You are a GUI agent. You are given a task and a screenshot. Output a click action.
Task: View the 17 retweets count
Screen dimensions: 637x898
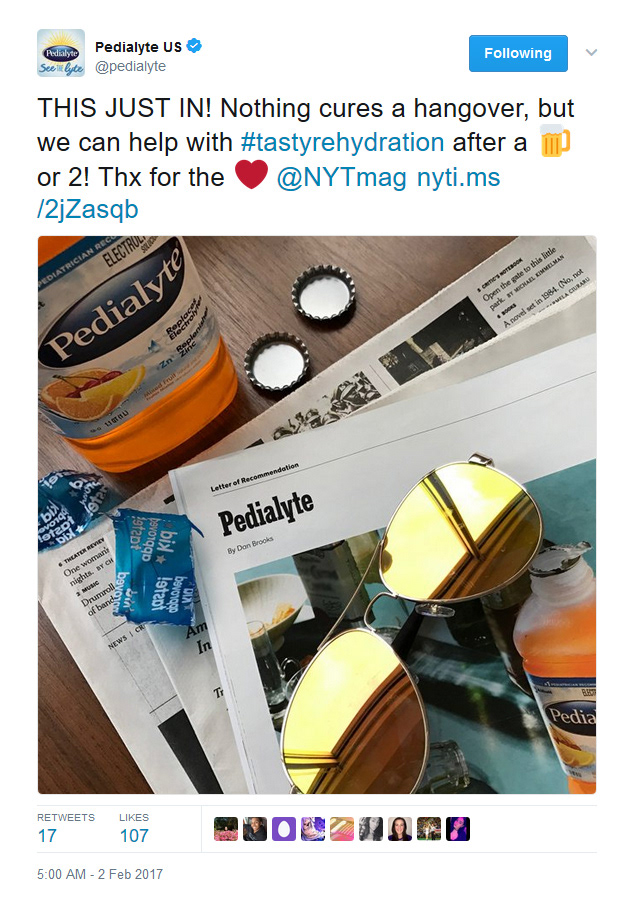[47, 836]
